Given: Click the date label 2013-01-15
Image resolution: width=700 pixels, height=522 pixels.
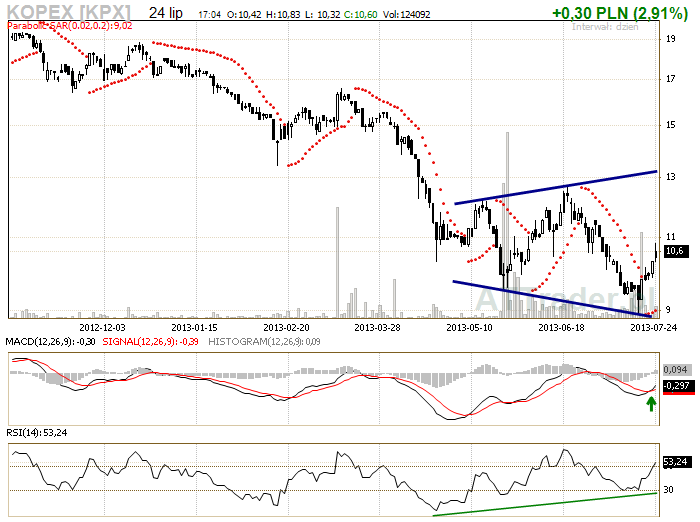Looking at the screenshot, I should [x=194, y=327].
